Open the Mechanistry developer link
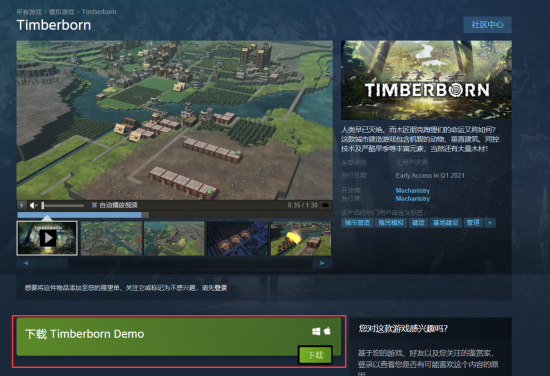The width and height of the screenshot is (550, 376). point(412,190)
